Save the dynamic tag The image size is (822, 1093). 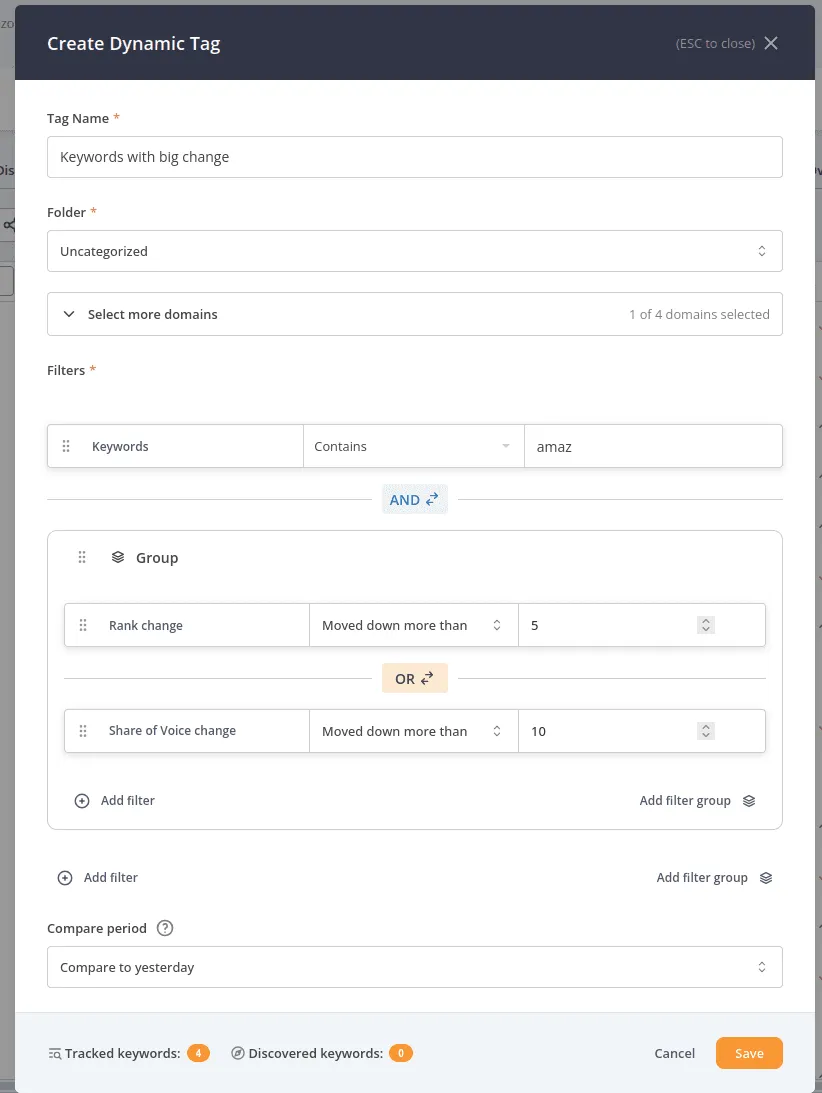tap(749, 1053)
